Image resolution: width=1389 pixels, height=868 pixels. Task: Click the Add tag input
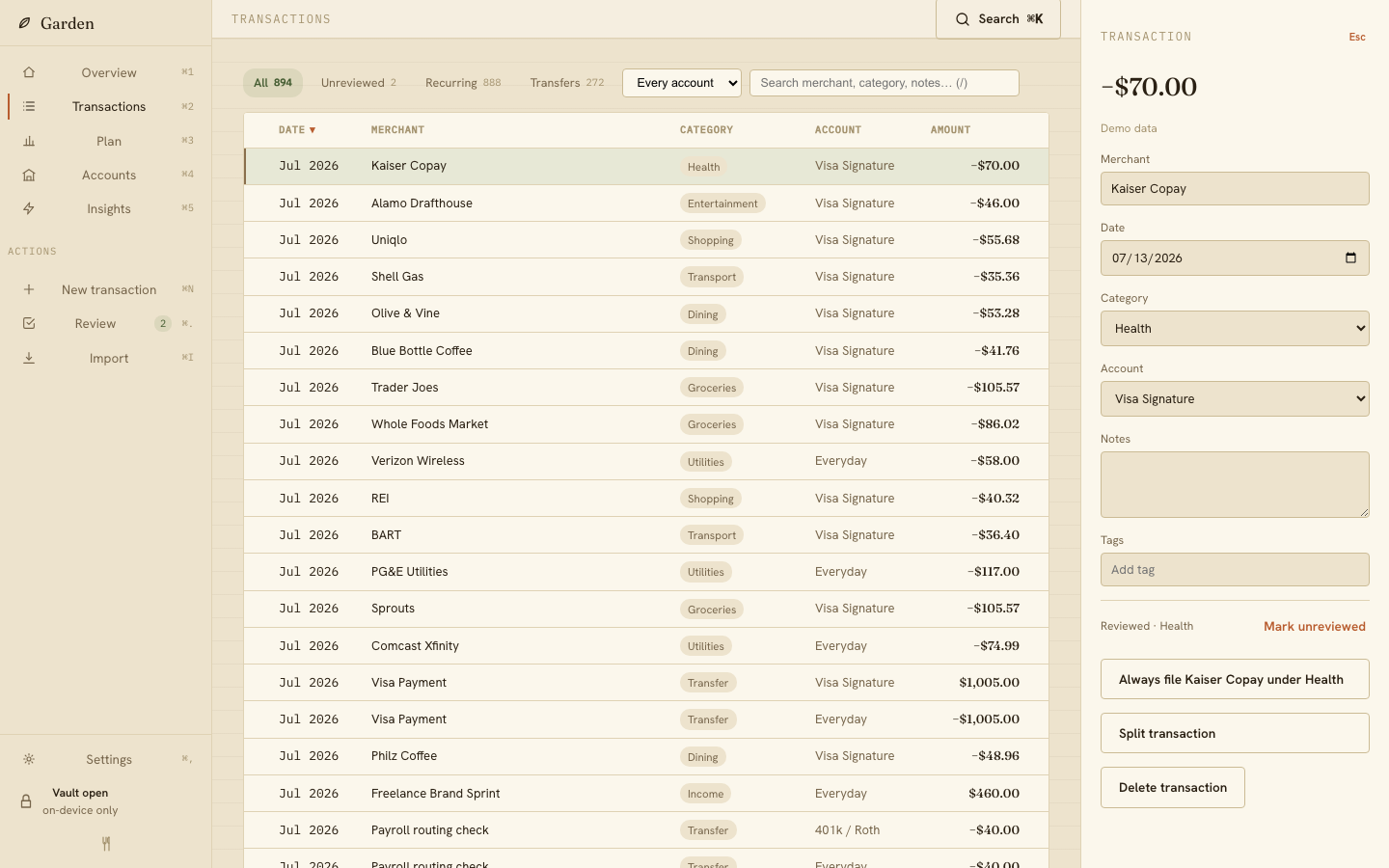[1235, 570]
